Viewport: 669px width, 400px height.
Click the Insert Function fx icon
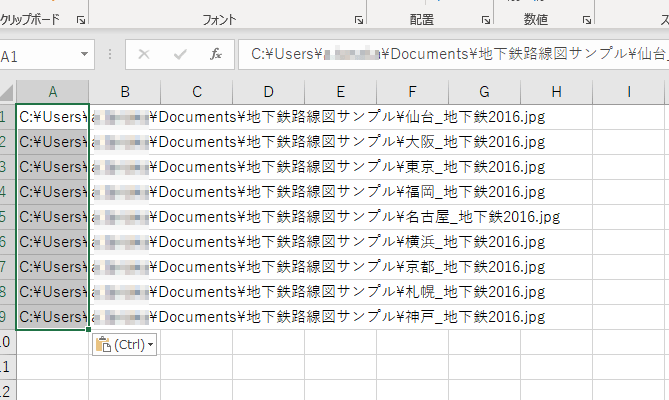pyautogui.click(x=215, y=56)
